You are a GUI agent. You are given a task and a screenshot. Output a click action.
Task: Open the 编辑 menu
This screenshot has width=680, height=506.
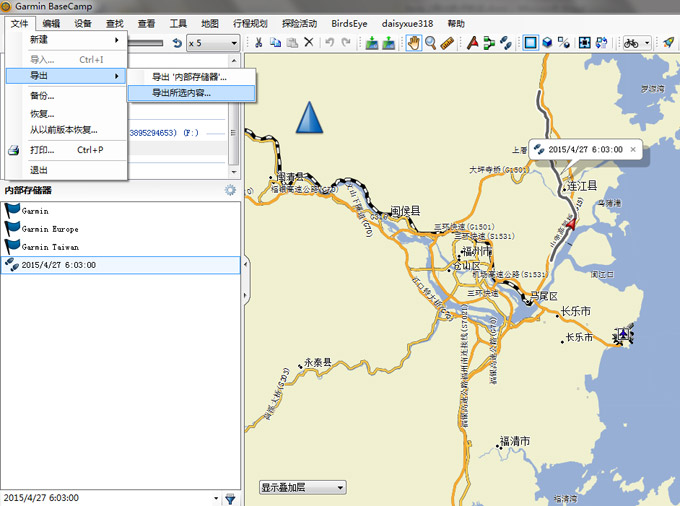pos(51,23)
